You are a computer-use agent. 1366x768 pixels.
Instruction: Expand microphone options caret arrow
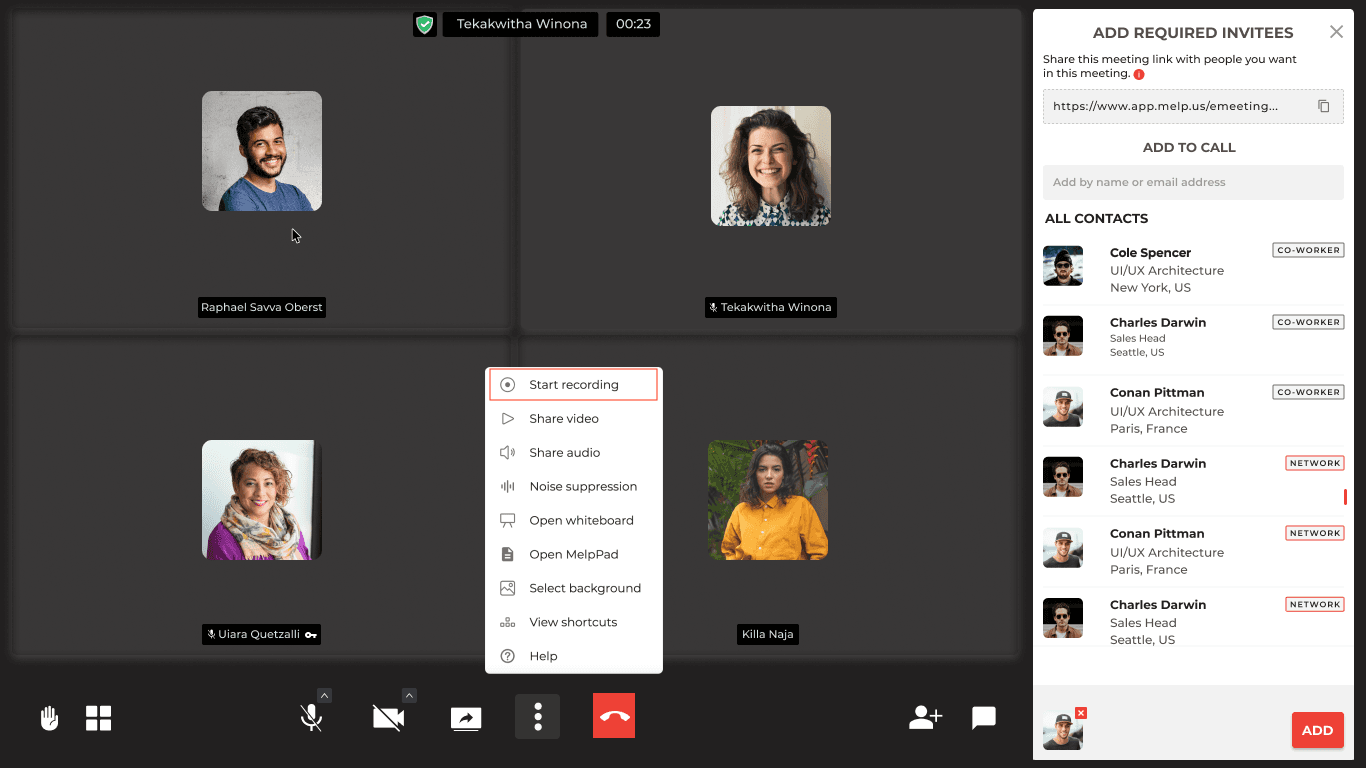pyautogui.click(x=325, y=695)
